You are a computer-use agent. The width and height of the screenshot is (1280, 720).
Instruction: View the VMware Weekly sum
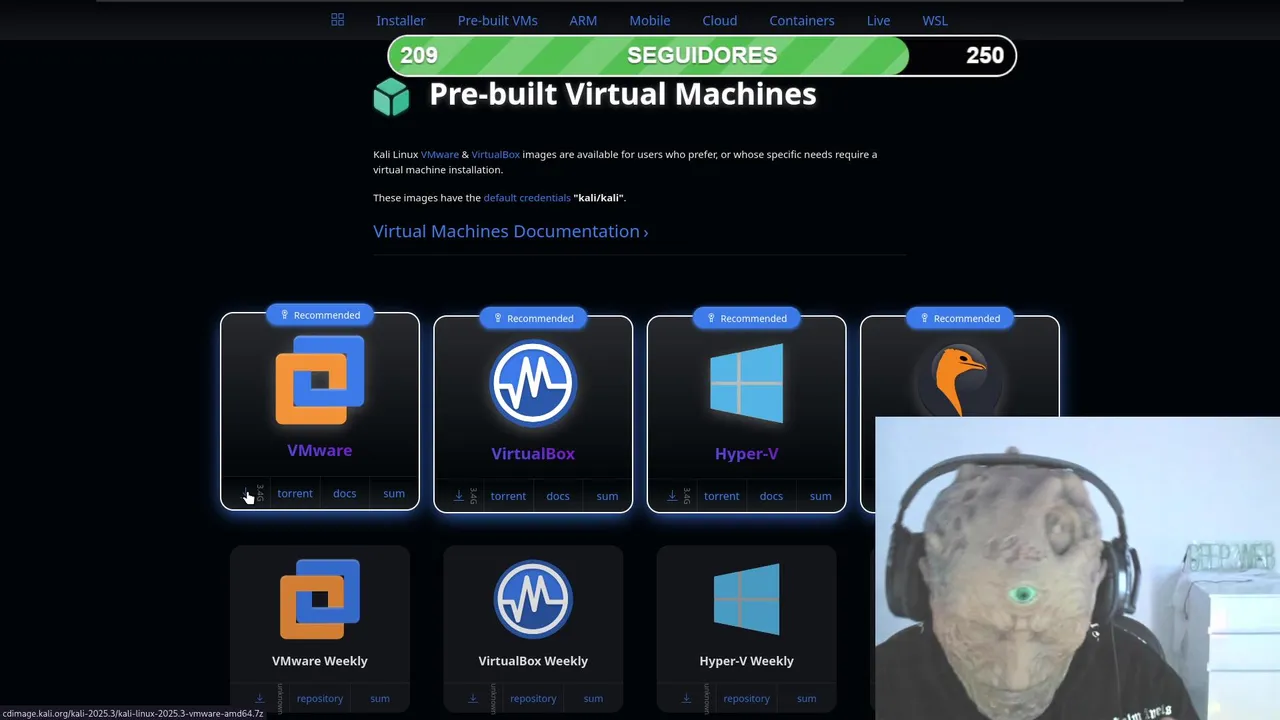click(380, 699)
